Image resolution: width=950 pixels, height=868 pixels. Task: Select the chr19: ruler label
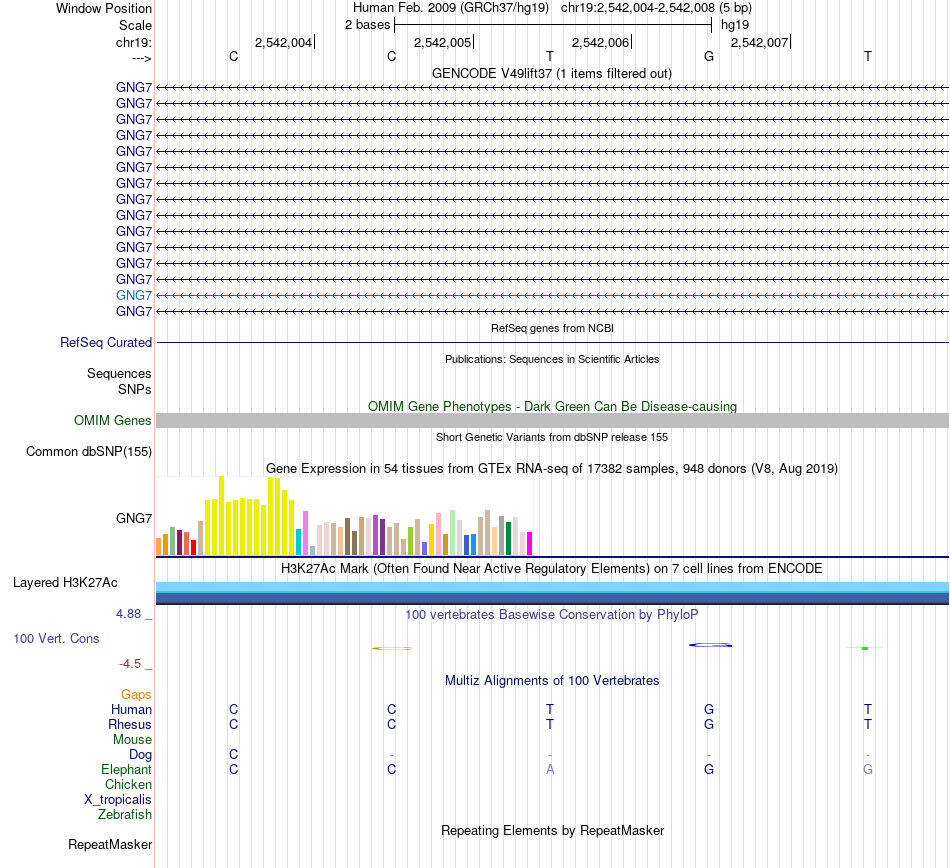(x=134, y=42)
